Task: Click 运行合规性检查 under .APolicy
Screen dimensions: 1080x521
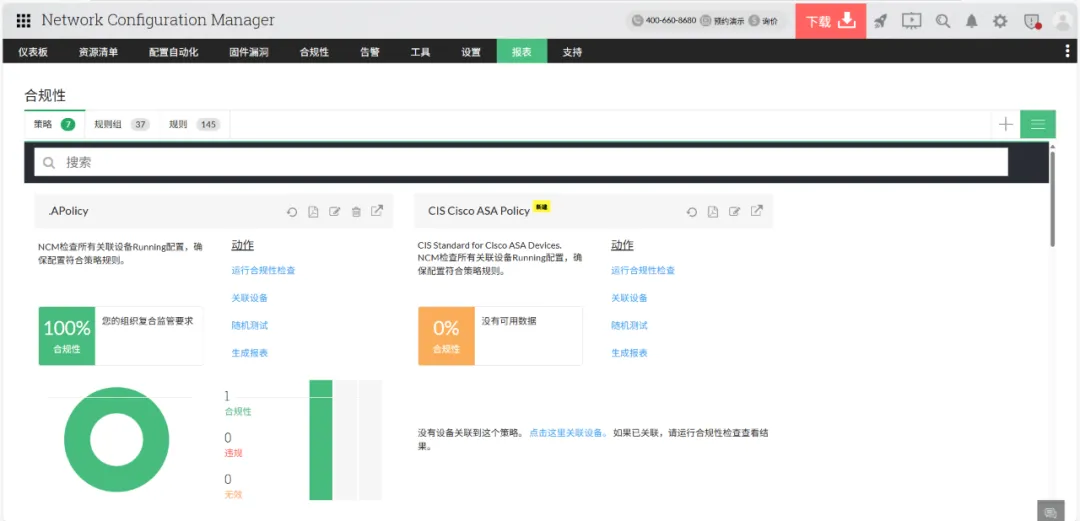Action: 263,270
